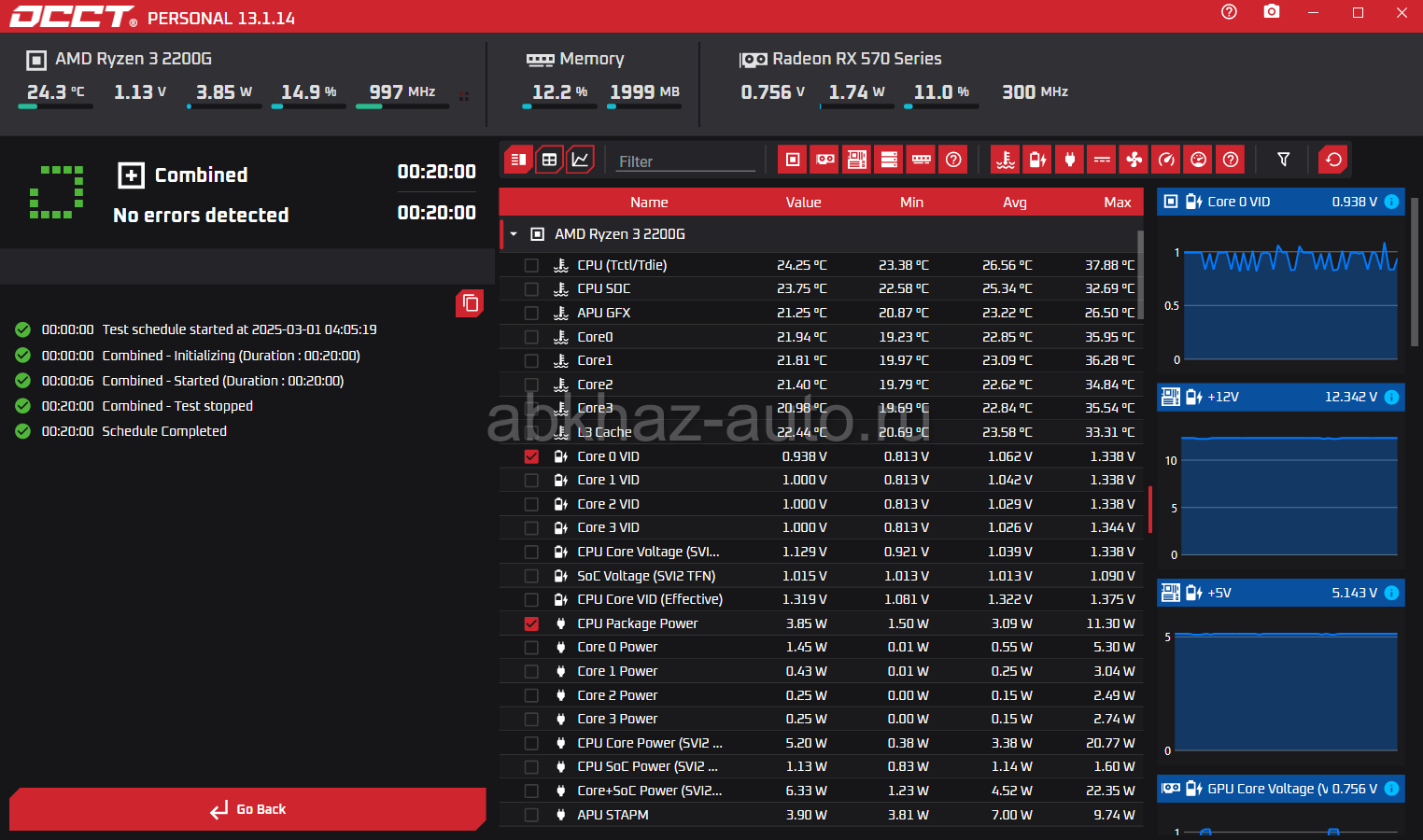Sort by the Min column header
The height and width of the screenshot is (840, 1423).
pos(911,203)
